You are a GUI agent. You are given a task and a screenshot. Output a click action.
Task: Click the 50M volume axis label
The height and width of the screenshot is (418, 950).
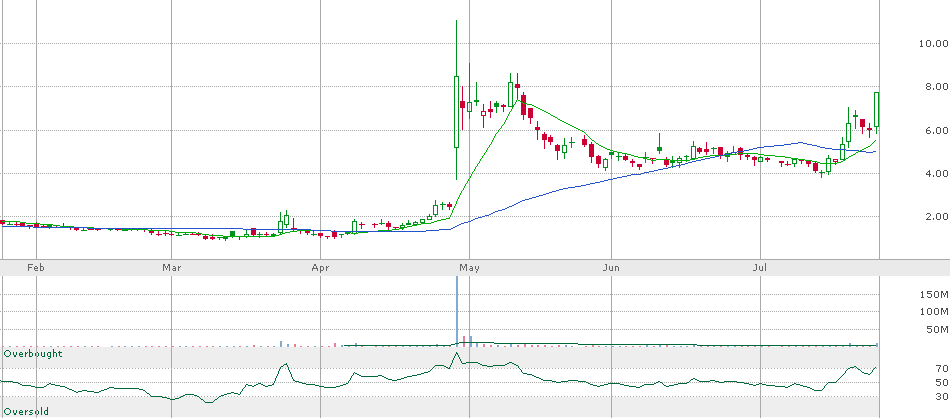pyautogui.click(x=936, y=330)
